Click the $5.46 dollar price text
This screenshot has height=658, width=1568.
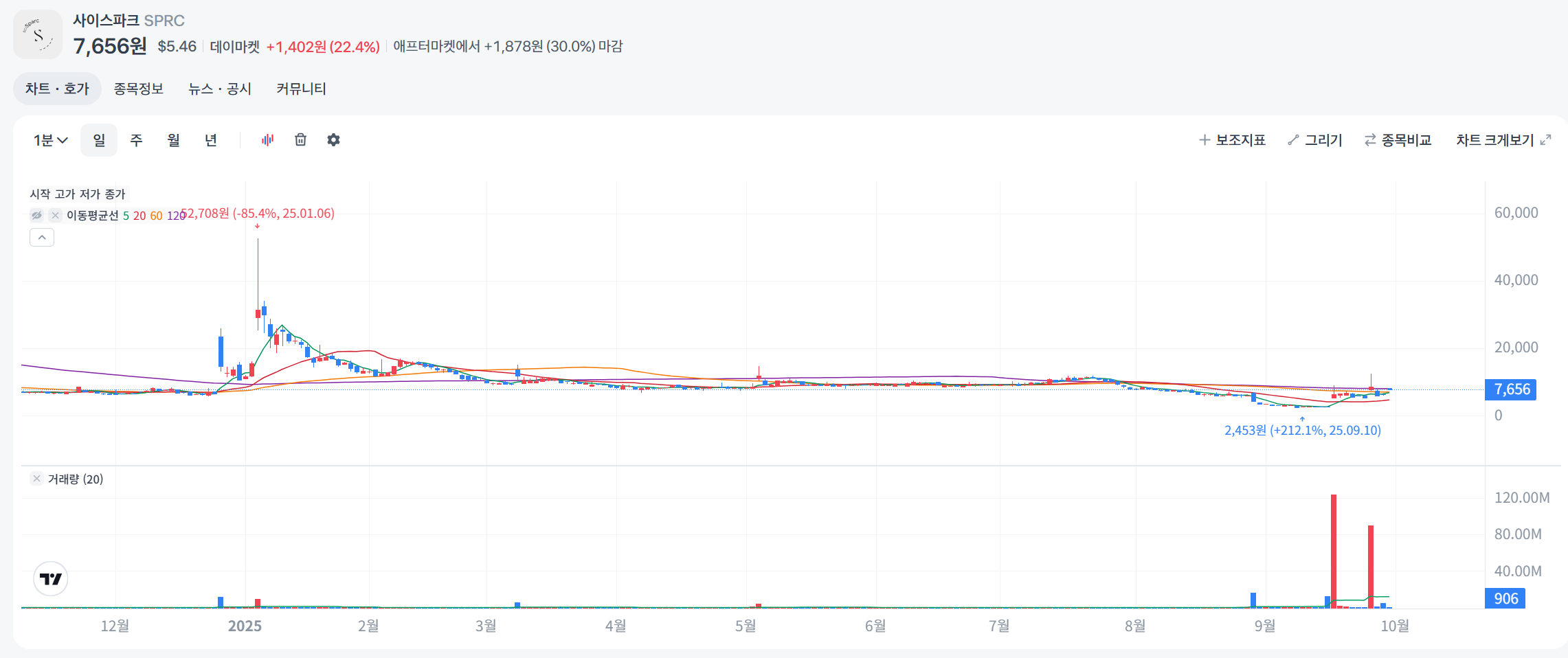coord(177,47)
